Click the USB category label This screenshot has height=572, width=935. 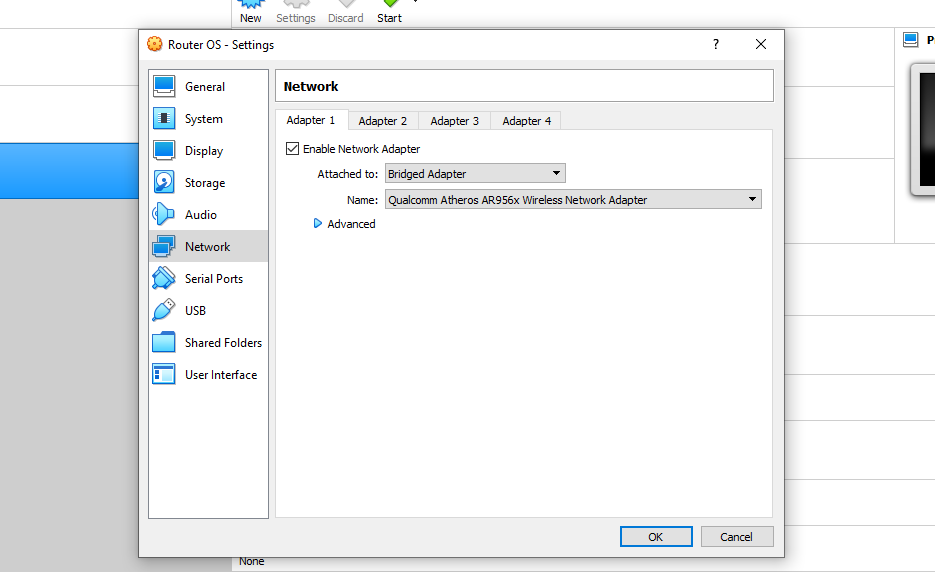pos(195,311)
